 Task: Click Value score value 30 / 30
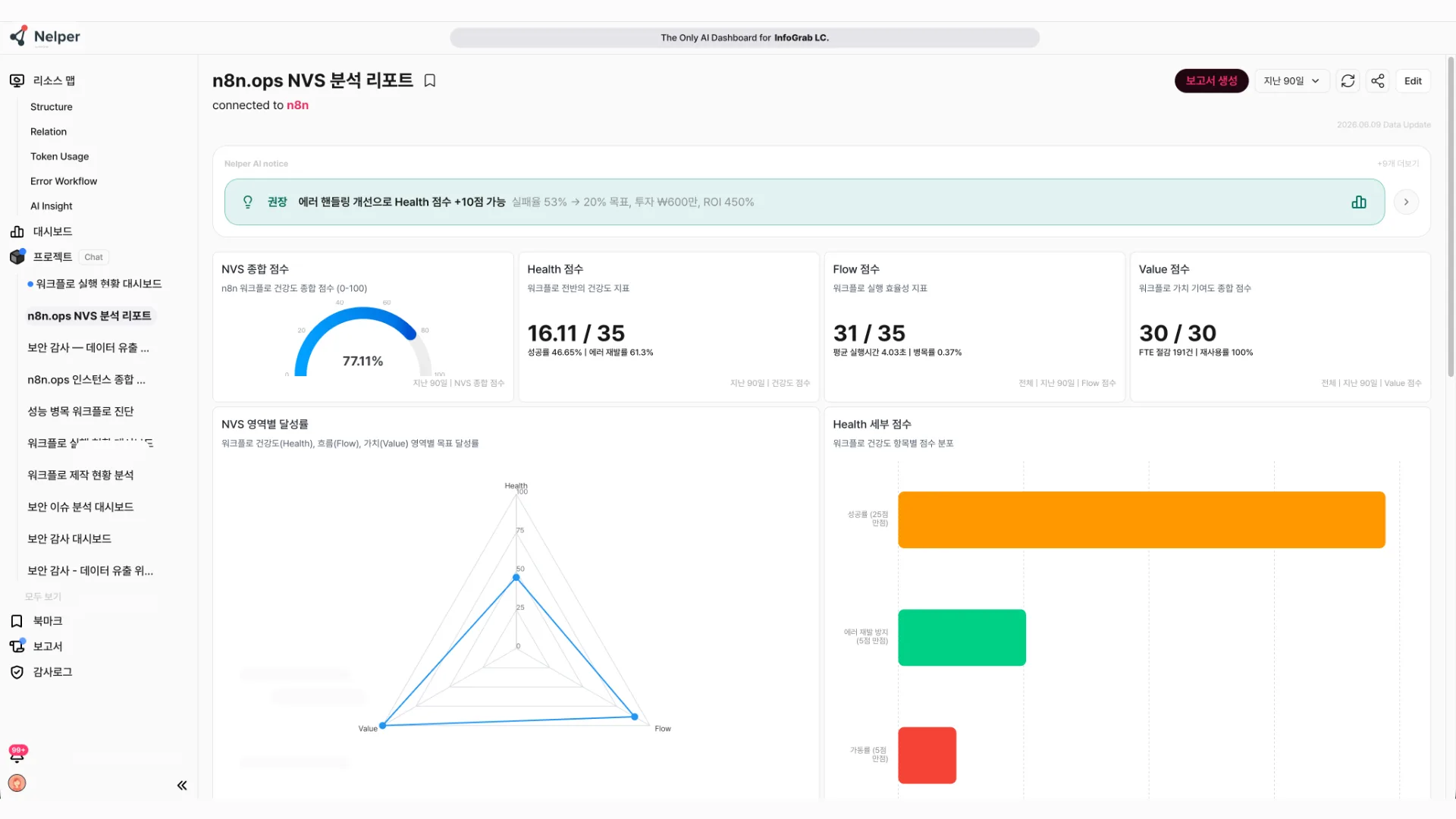(1177, 333)
